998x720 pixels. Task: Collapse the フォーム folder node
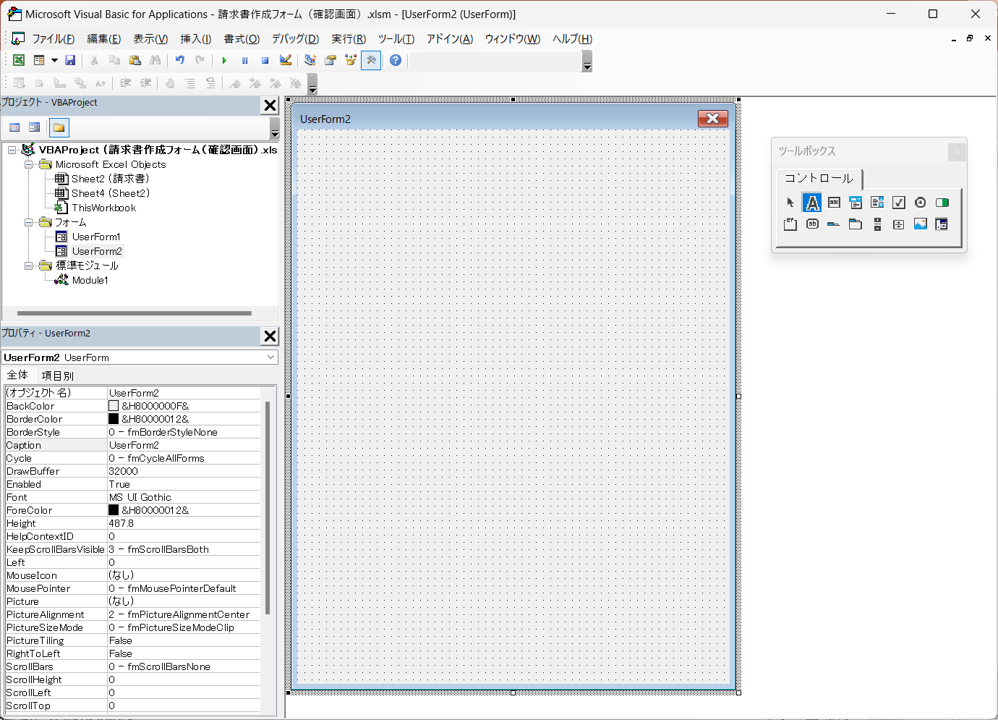point(29,223)
